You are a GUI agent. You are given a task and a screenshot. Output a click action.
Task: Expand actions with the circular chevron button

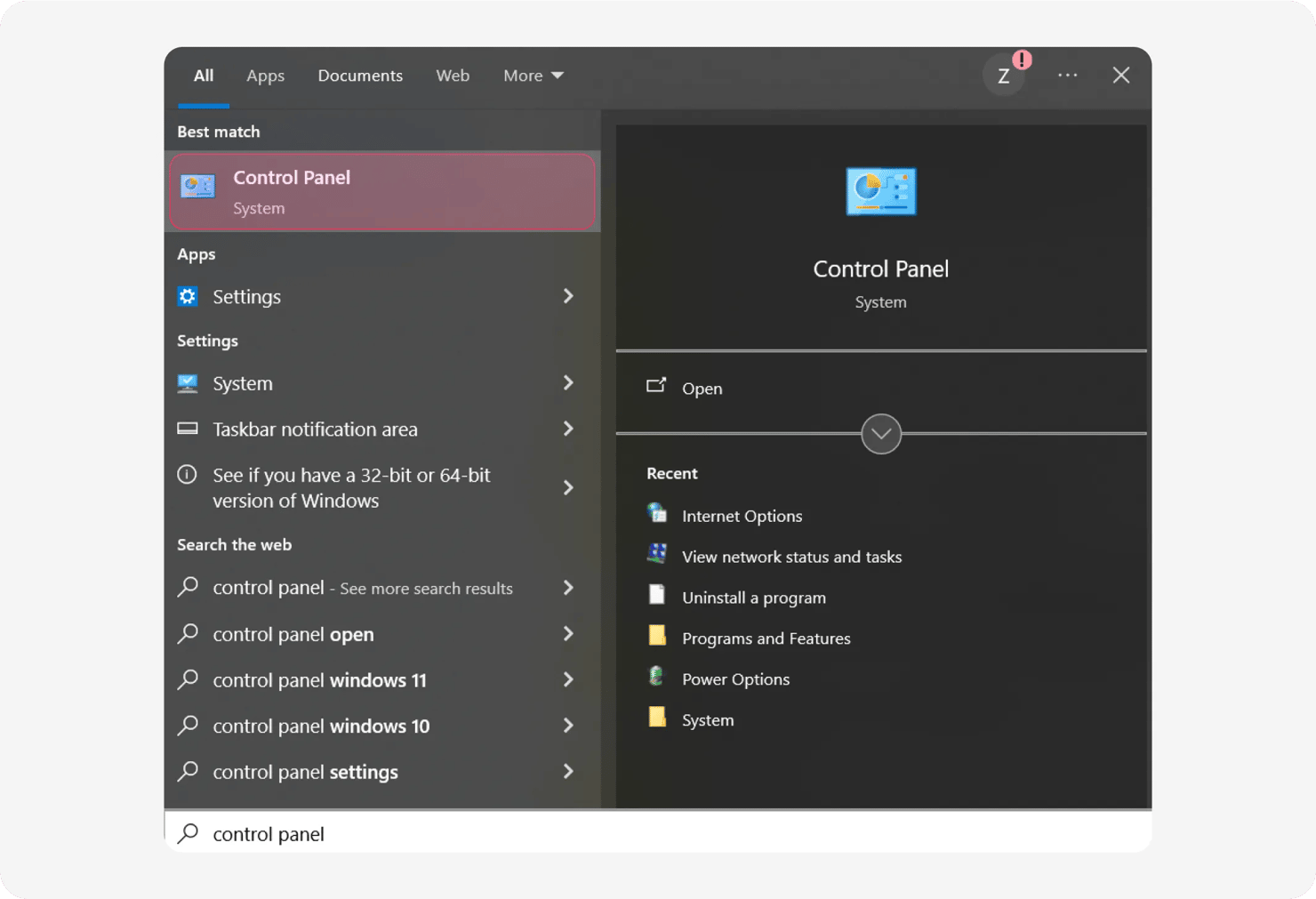tap(880, 434)
